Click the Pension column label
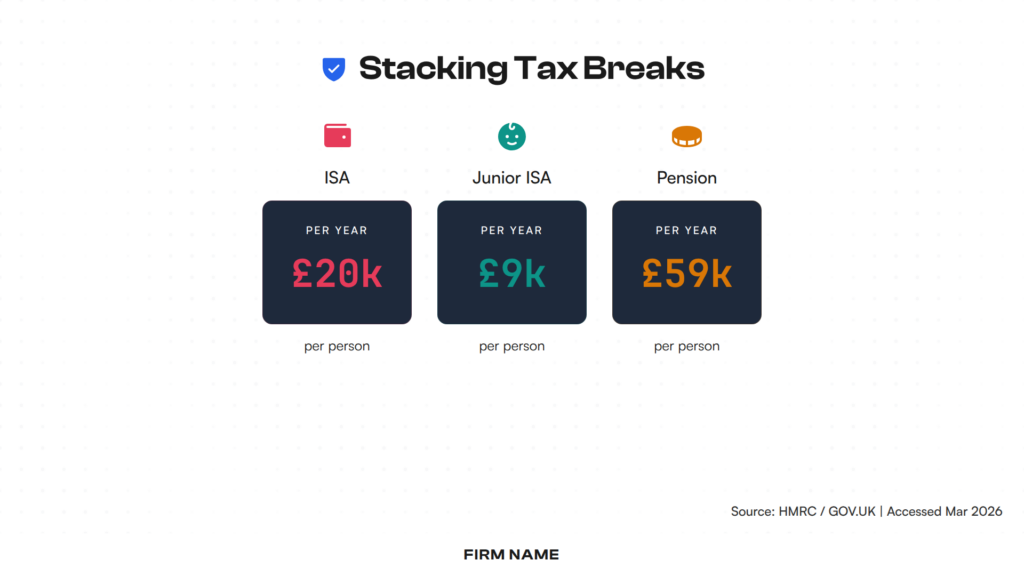 686,178
